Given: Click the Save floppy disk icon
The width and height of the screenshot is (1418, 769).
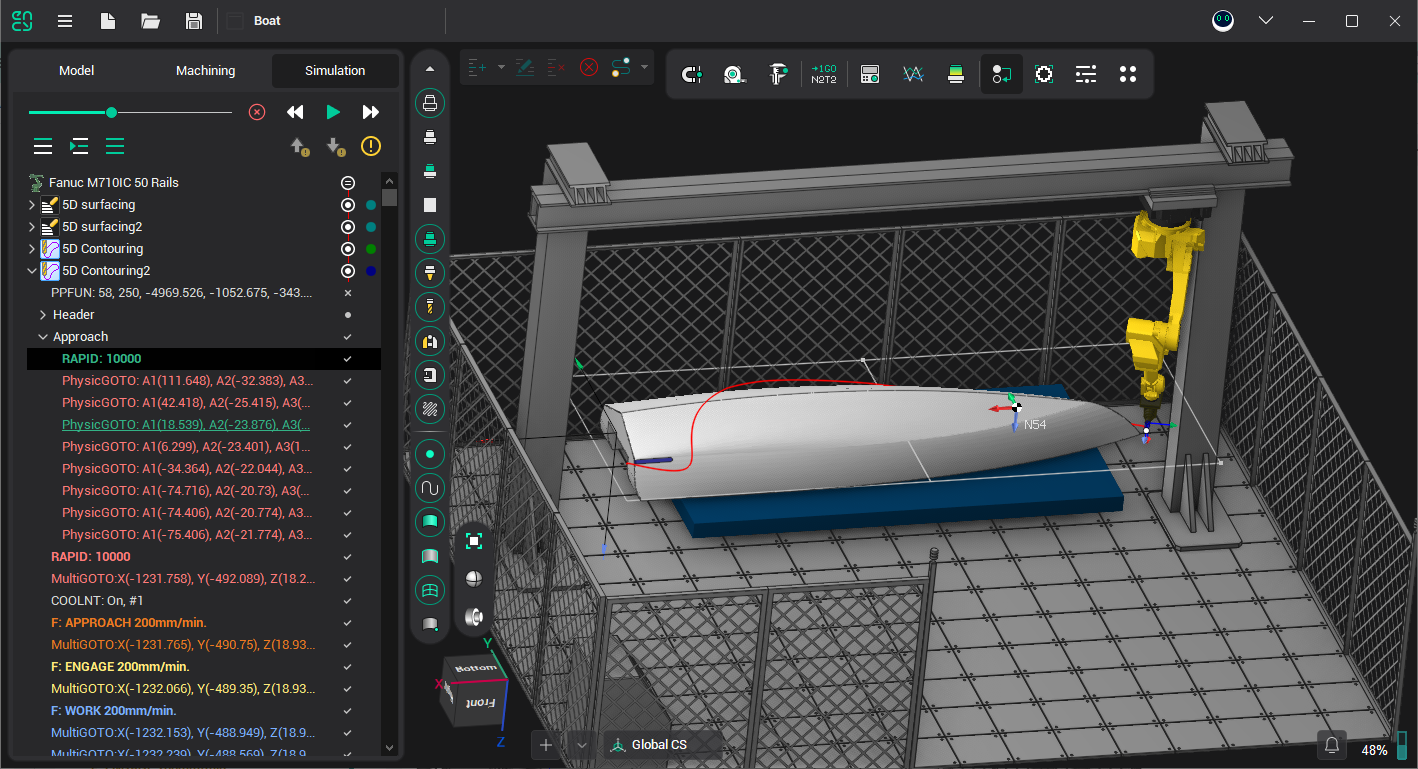Looking at the screenshot, I should 194,21.
